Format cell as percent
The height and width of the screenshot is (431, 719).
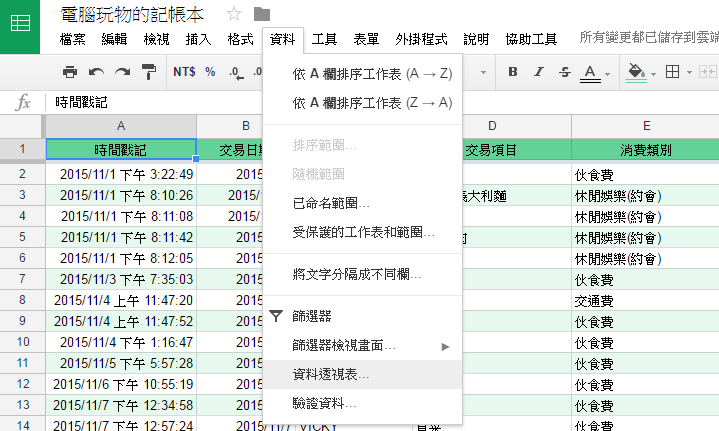210,72
